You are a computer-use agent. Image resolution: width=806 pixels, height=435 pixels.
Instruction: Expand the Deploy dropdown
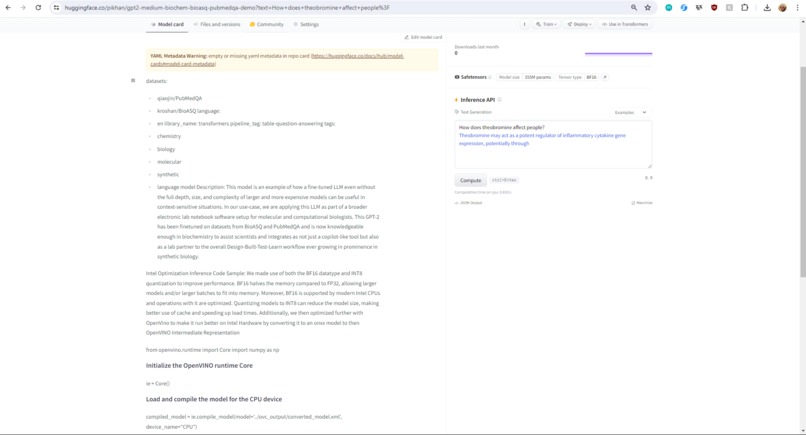(579, 24)
